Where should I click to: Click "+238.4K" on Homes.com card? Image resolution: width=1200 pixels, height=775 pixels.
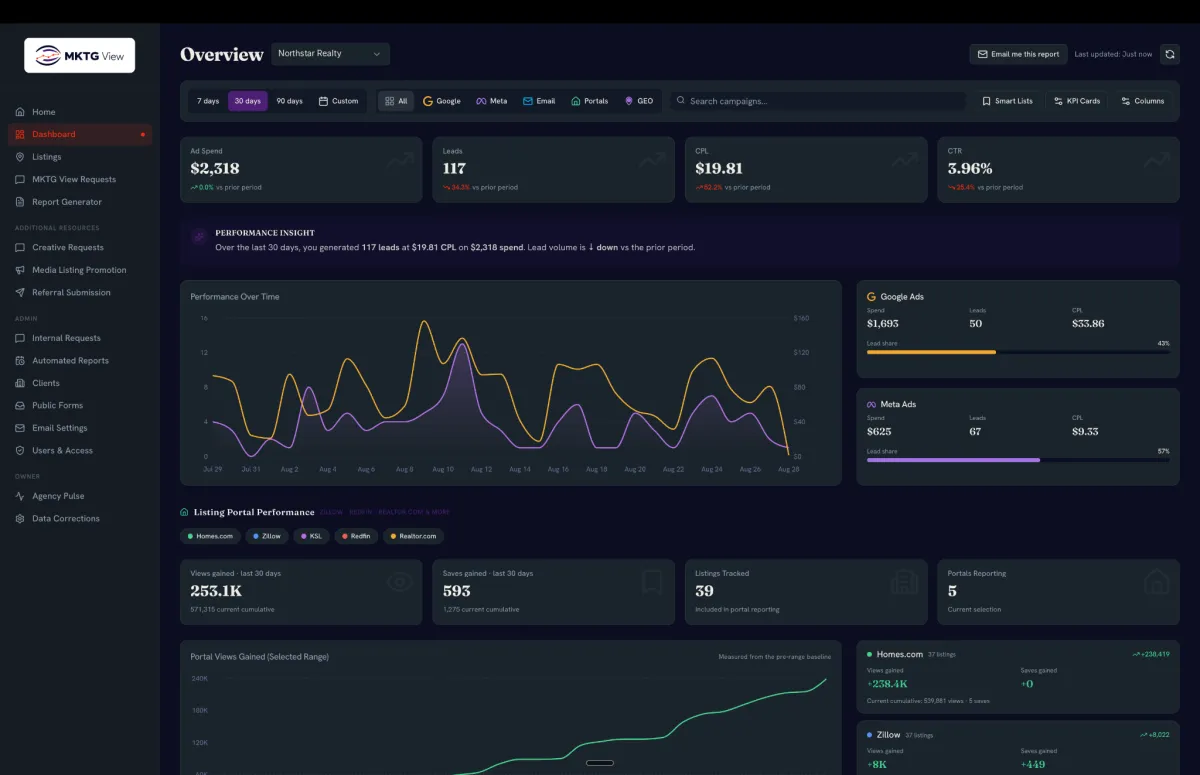[887, 684]
